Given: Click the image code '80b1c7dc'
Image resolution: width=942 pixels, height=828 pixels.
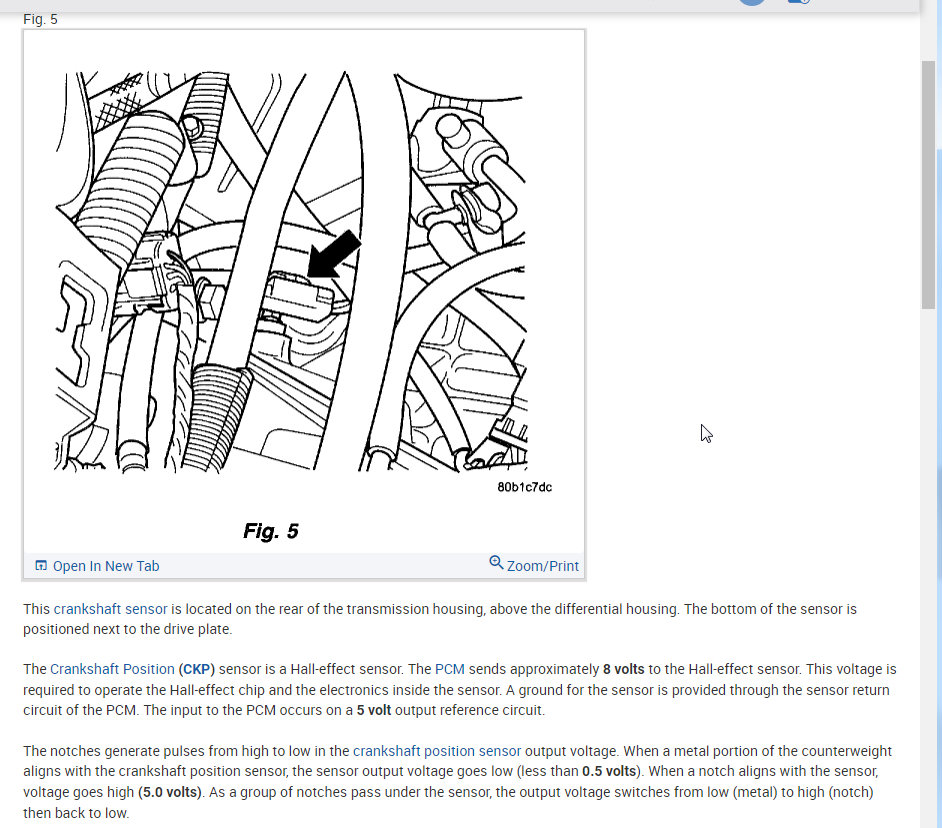Looking at the screenshot, I should tap(524, 487).
